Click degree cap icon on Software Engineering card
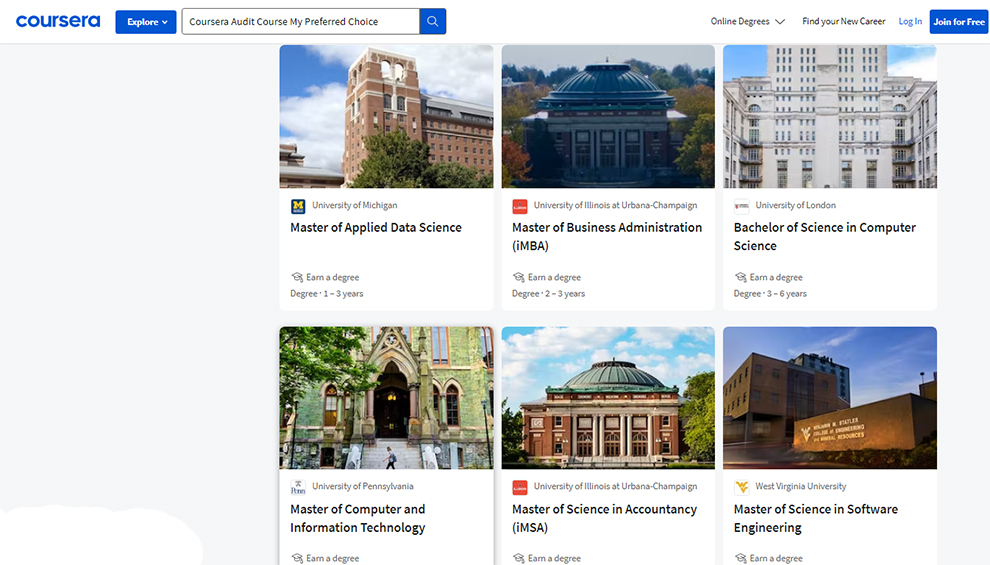The height and width of the screenshot is (565, 990). point(740,558)
